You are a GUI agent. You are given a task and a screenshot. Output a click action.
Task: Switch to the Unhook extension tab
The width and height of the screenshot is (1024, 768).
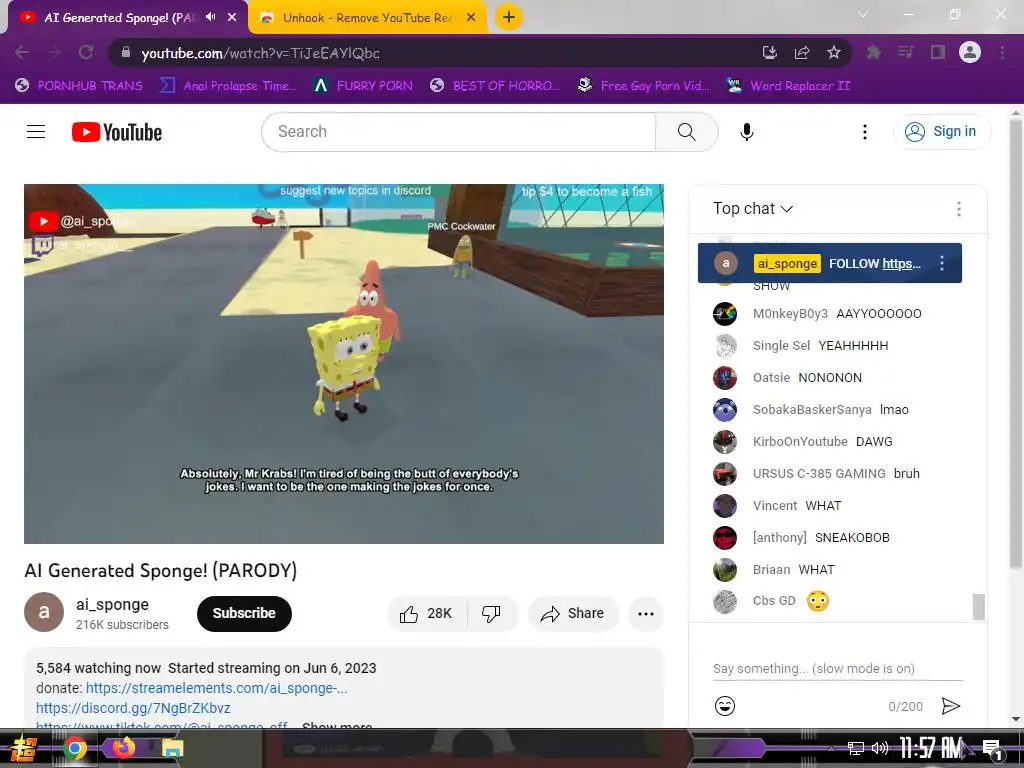[368, 18]
